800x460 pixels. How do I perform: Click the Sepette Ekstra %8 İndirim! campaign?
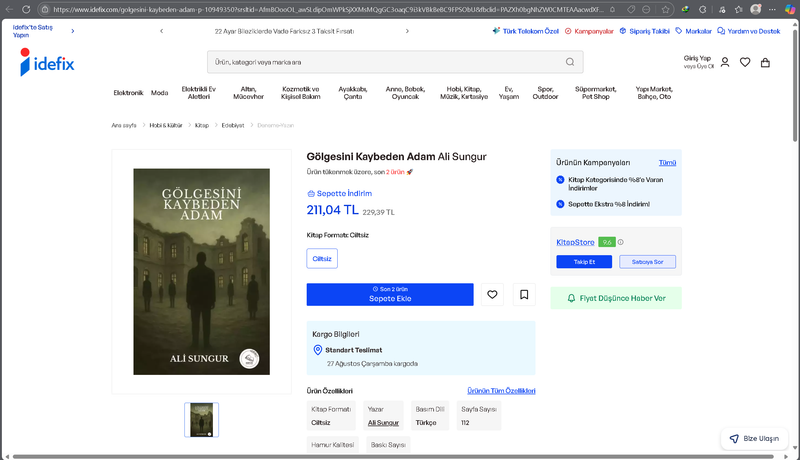pos(609,204)
